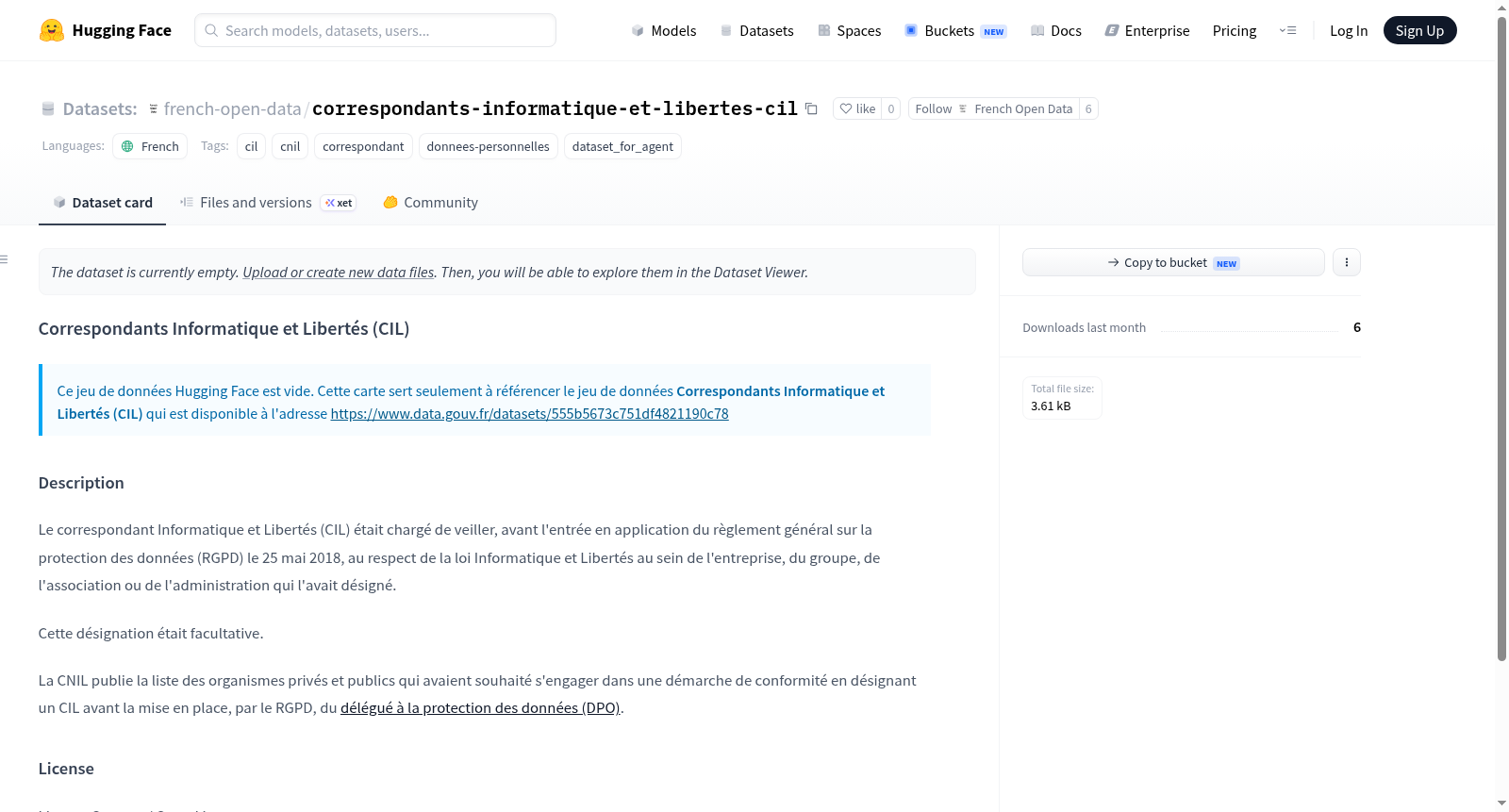The width and height of the screenshot is (1509, 812).
Task: Open the three-dot options menu beside Copy to bucket
Action: (1347, 262)
